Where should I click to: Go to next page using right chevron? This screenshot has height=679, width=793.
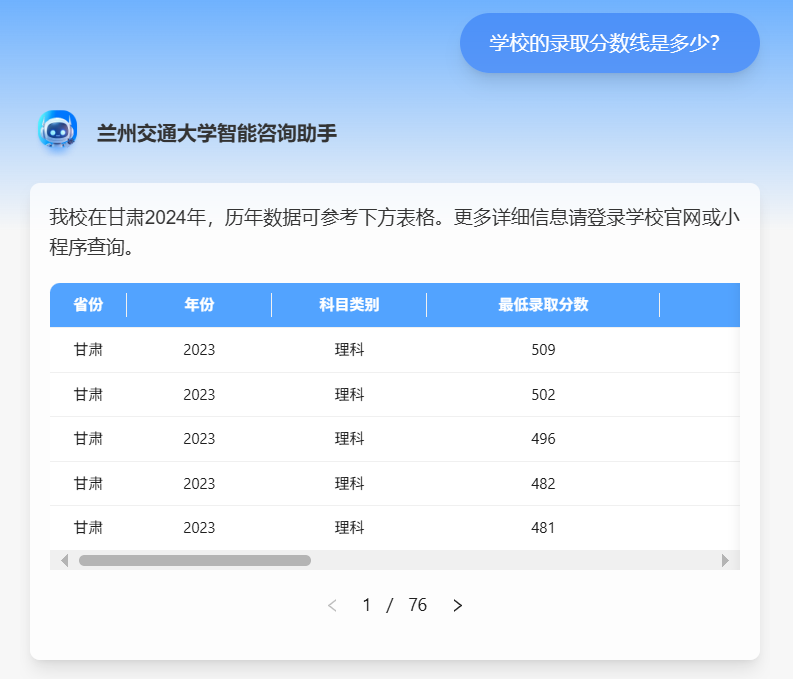[x=458, y=605]
